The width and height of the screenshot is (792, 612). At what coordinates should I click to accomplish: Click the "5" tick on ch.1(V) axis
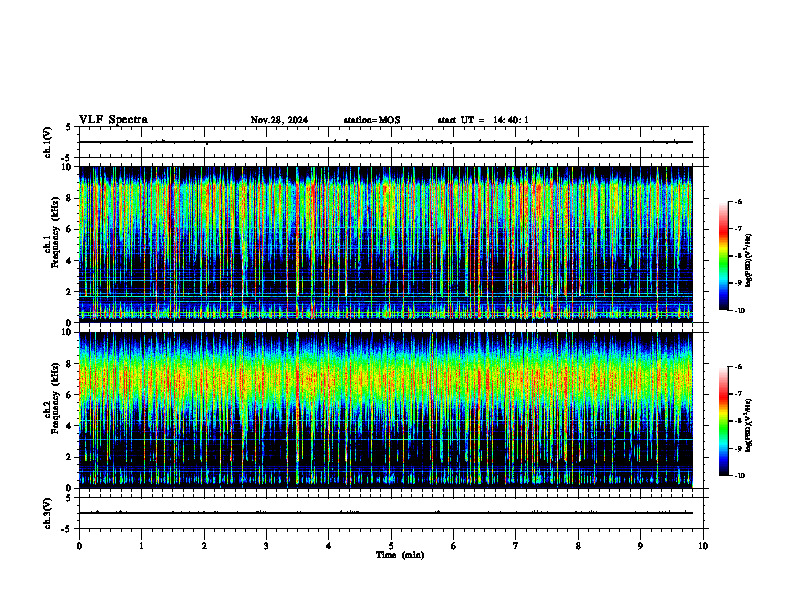(69, 127)
